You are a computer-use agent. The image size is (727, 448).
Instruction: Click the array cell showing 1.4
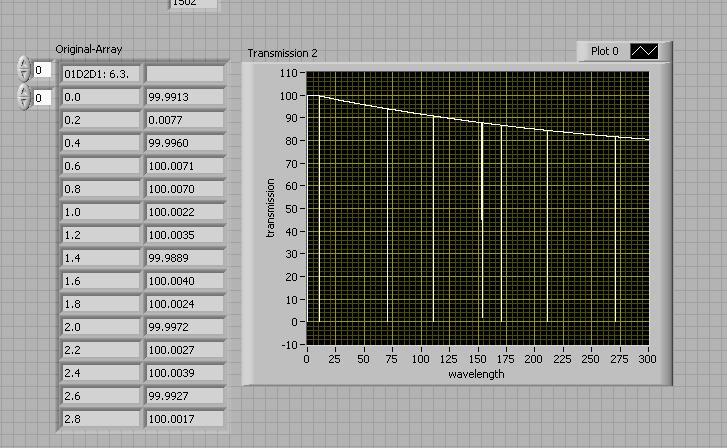click(x=101, y=258)
